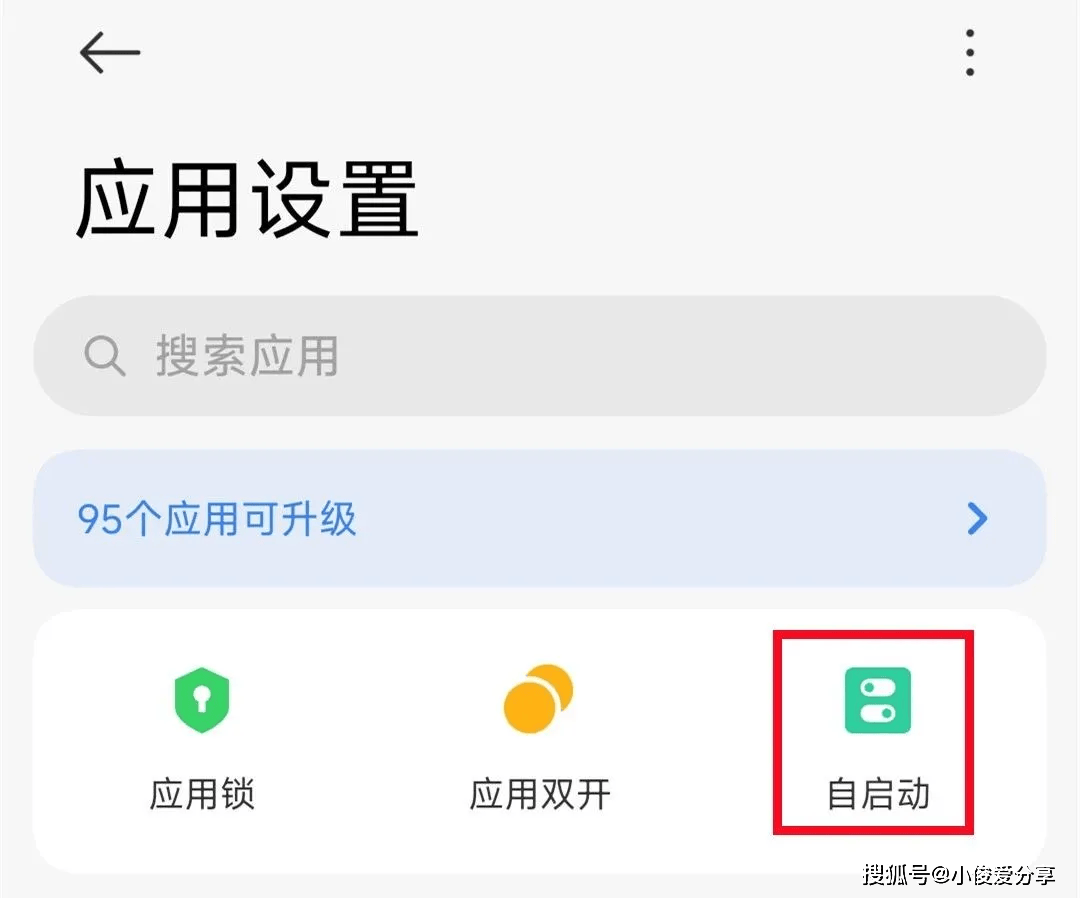This screenshot has width=1080, height=898.
Task: Open the 95个应用可升级 link
Action: [216, 519]
